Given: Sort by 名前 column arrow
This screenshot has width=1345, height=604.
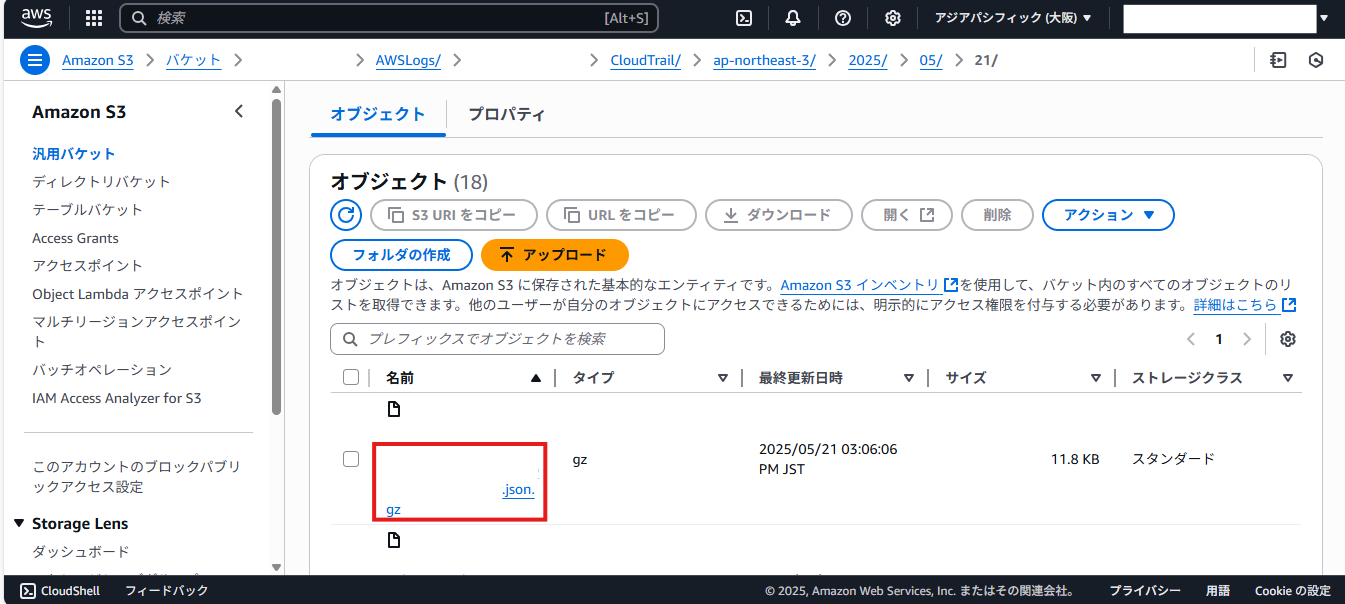Looking at the screenshot, I should pos(536,378).
